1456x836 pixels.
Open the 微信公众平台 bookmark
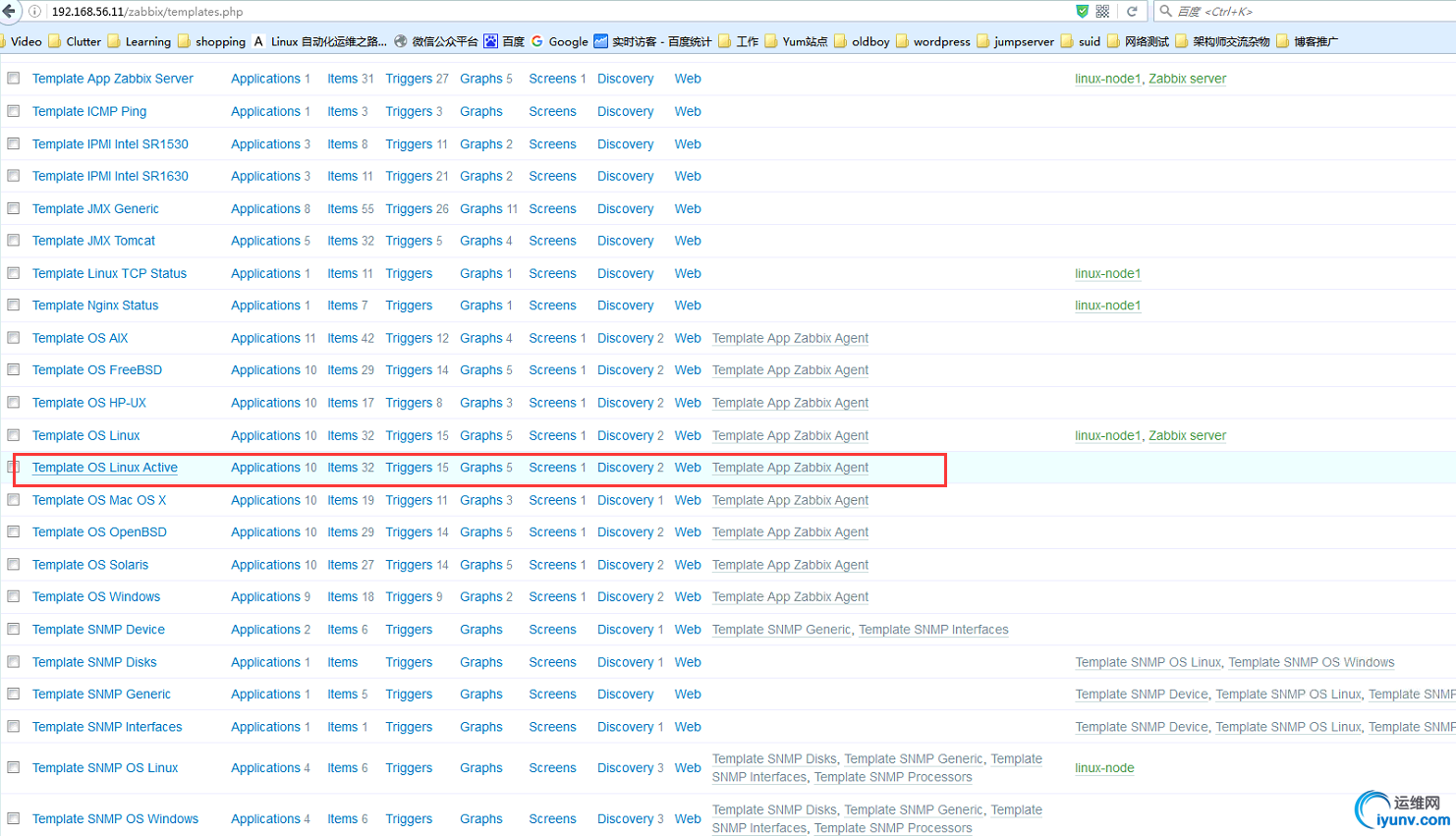pos(436,41)
